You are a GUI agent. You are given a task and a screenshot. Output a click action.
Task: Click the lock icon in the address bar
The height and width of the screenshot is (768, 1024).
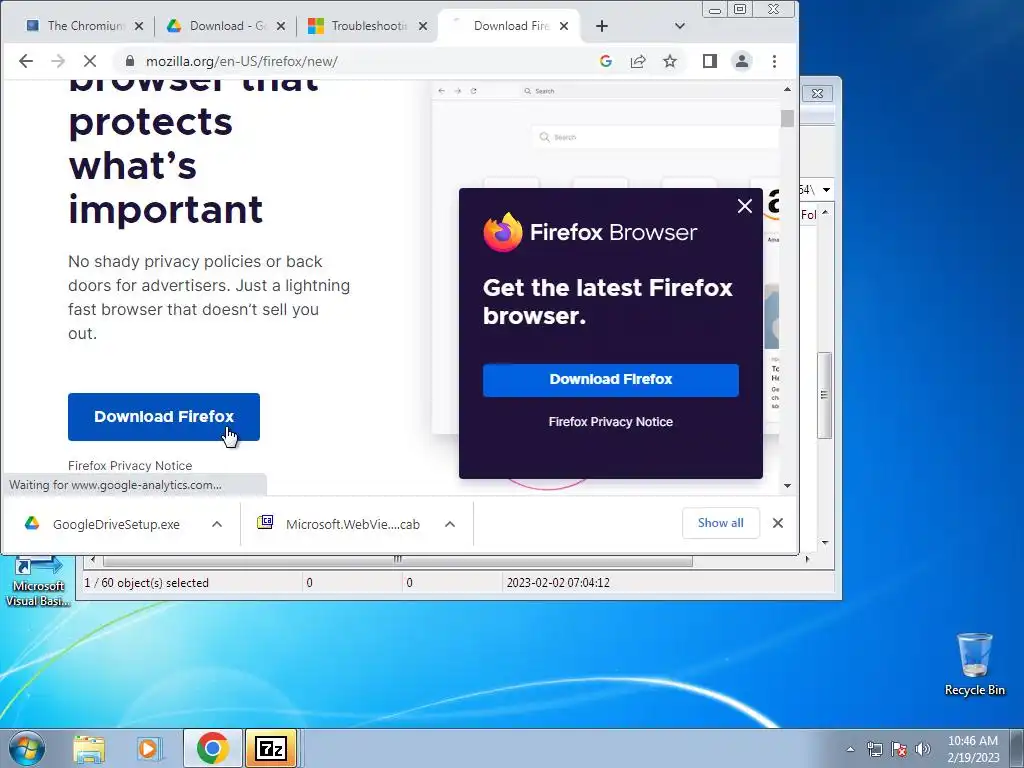click(x=129, y=61)
